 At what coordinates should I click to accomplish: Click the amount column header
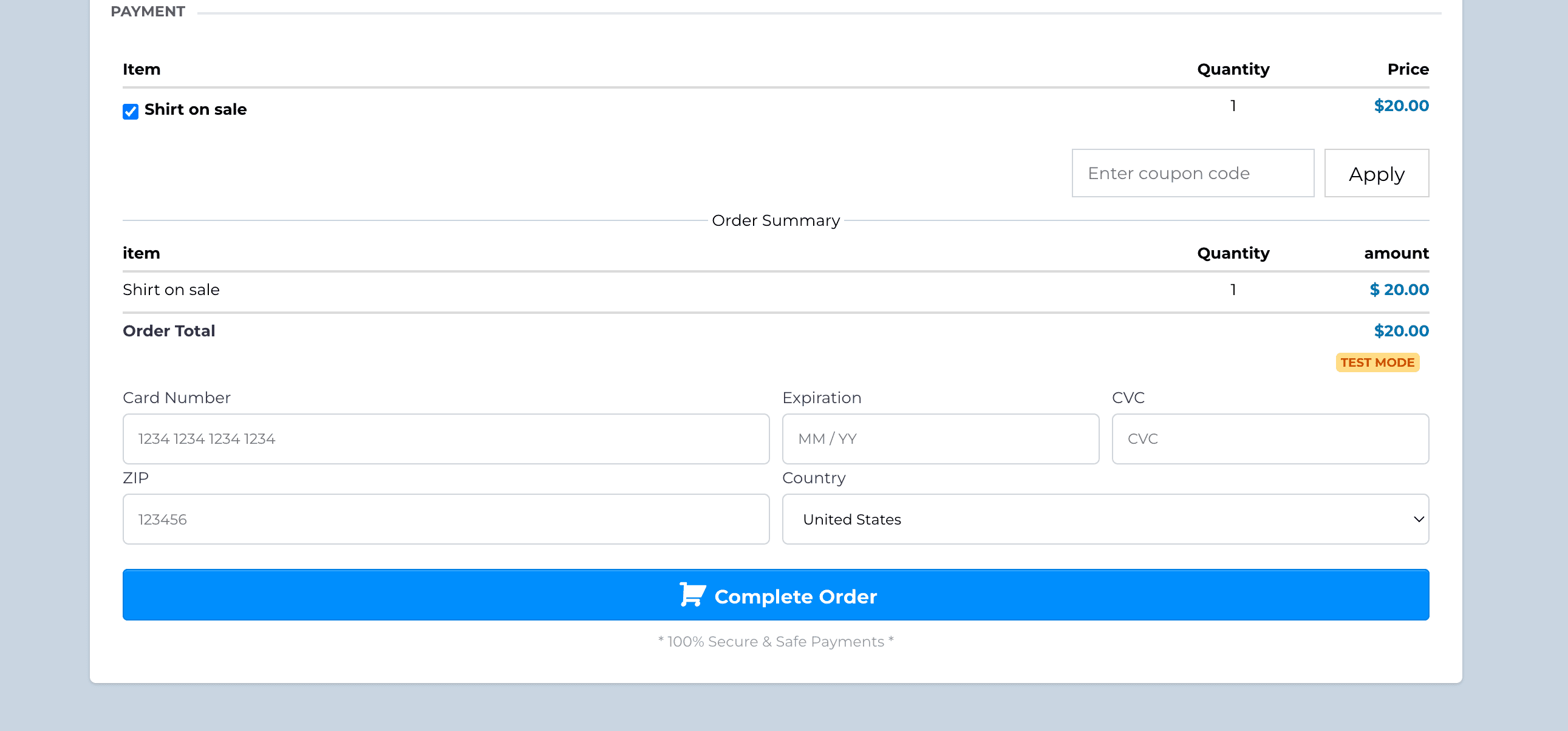(1396, 253)
